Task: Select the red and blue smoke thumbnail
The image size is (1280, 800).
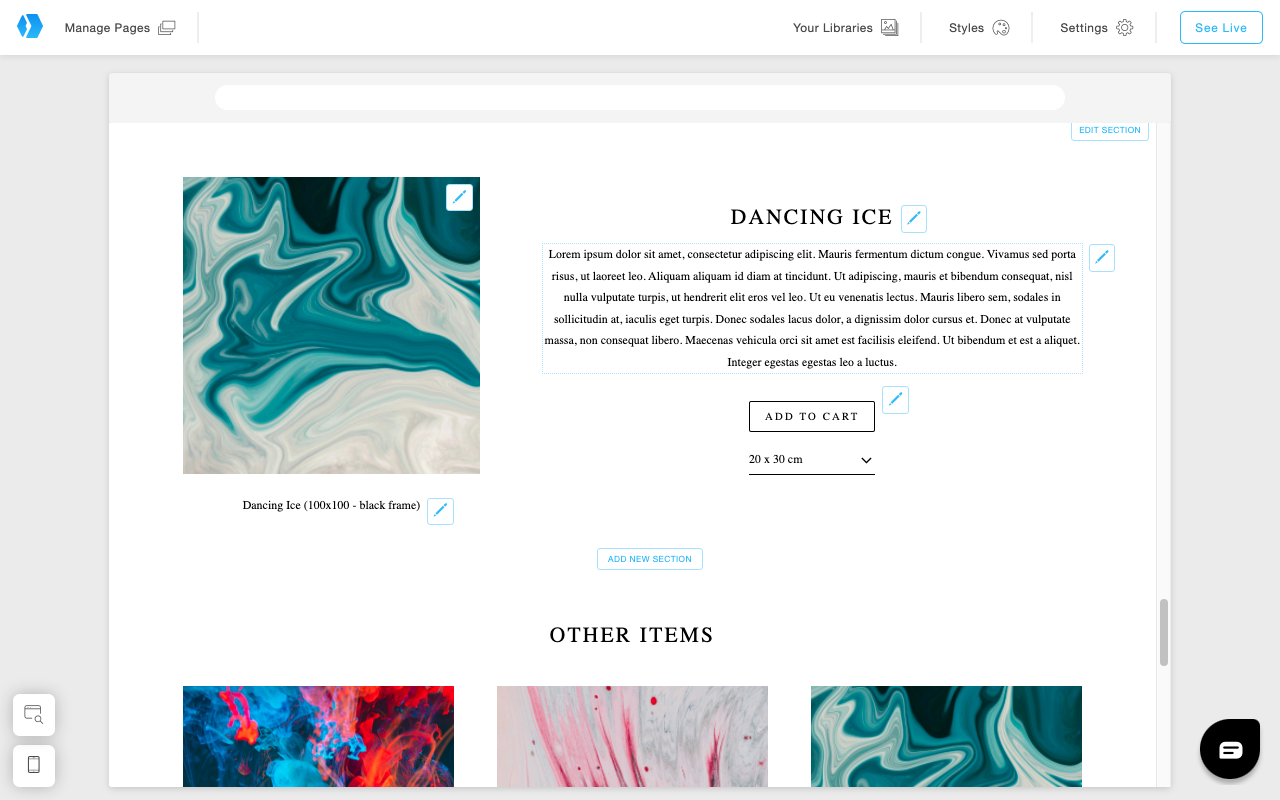Action: [x=318, y=736]
